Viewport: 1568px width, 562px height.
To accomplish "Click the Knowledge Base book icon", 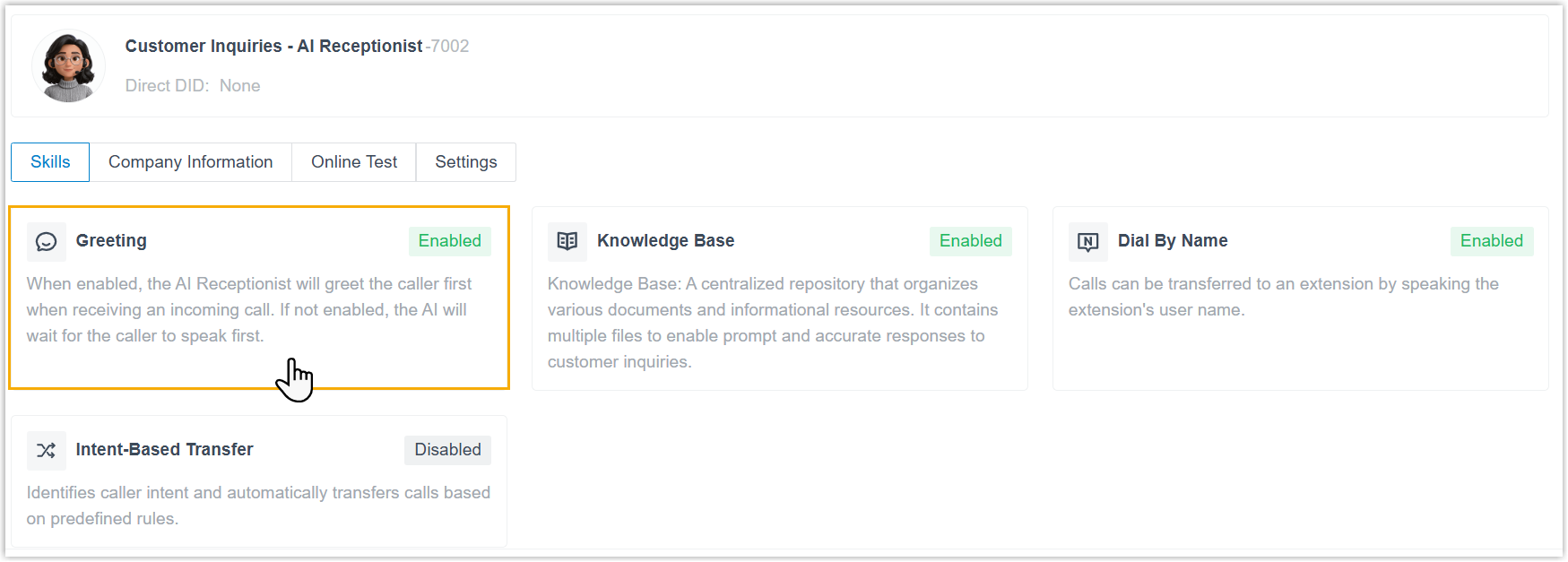I will click(567, 242).
